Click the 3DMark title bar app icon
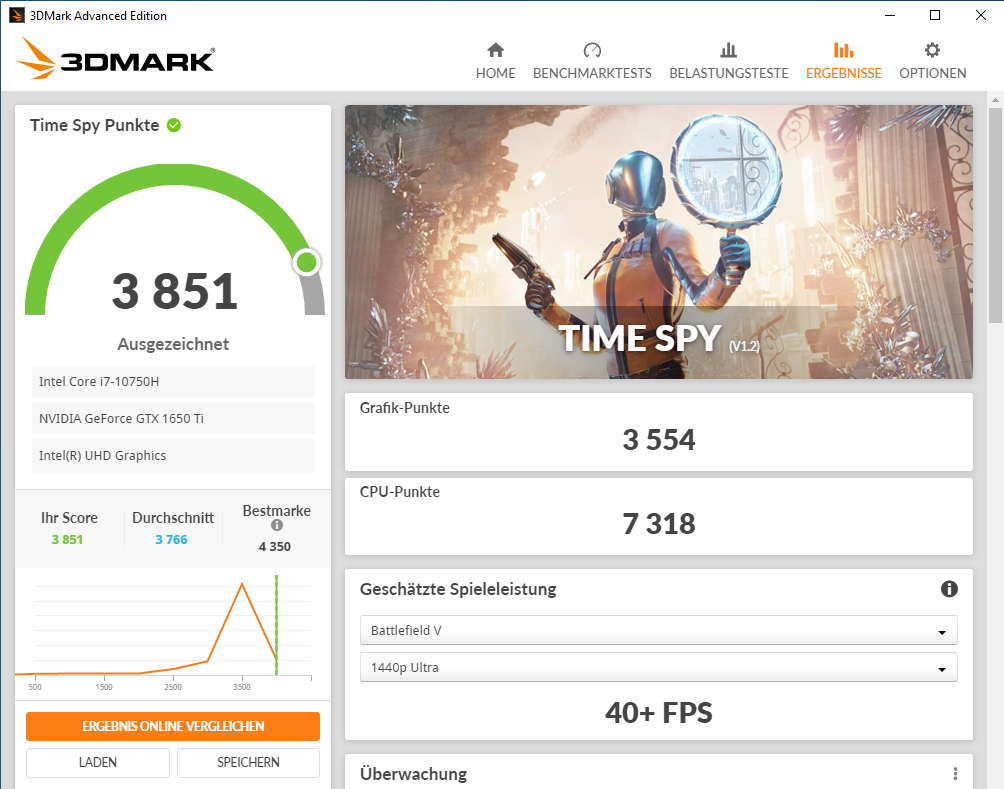This screenshot has height=789, width=1004. (17, 15)
